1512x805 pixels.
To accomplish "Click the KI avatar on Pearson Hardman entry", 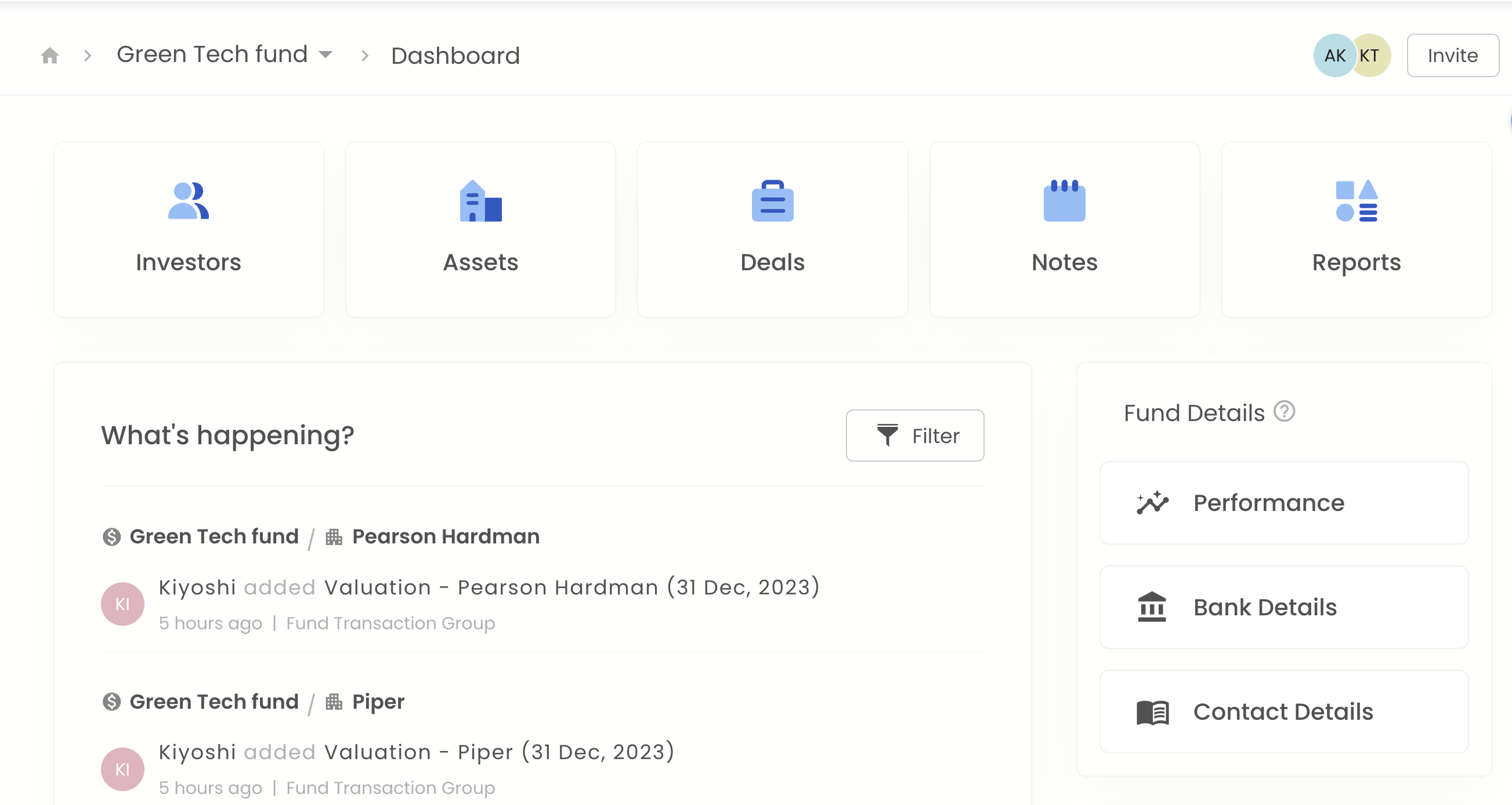I will (x=122, y=604).
